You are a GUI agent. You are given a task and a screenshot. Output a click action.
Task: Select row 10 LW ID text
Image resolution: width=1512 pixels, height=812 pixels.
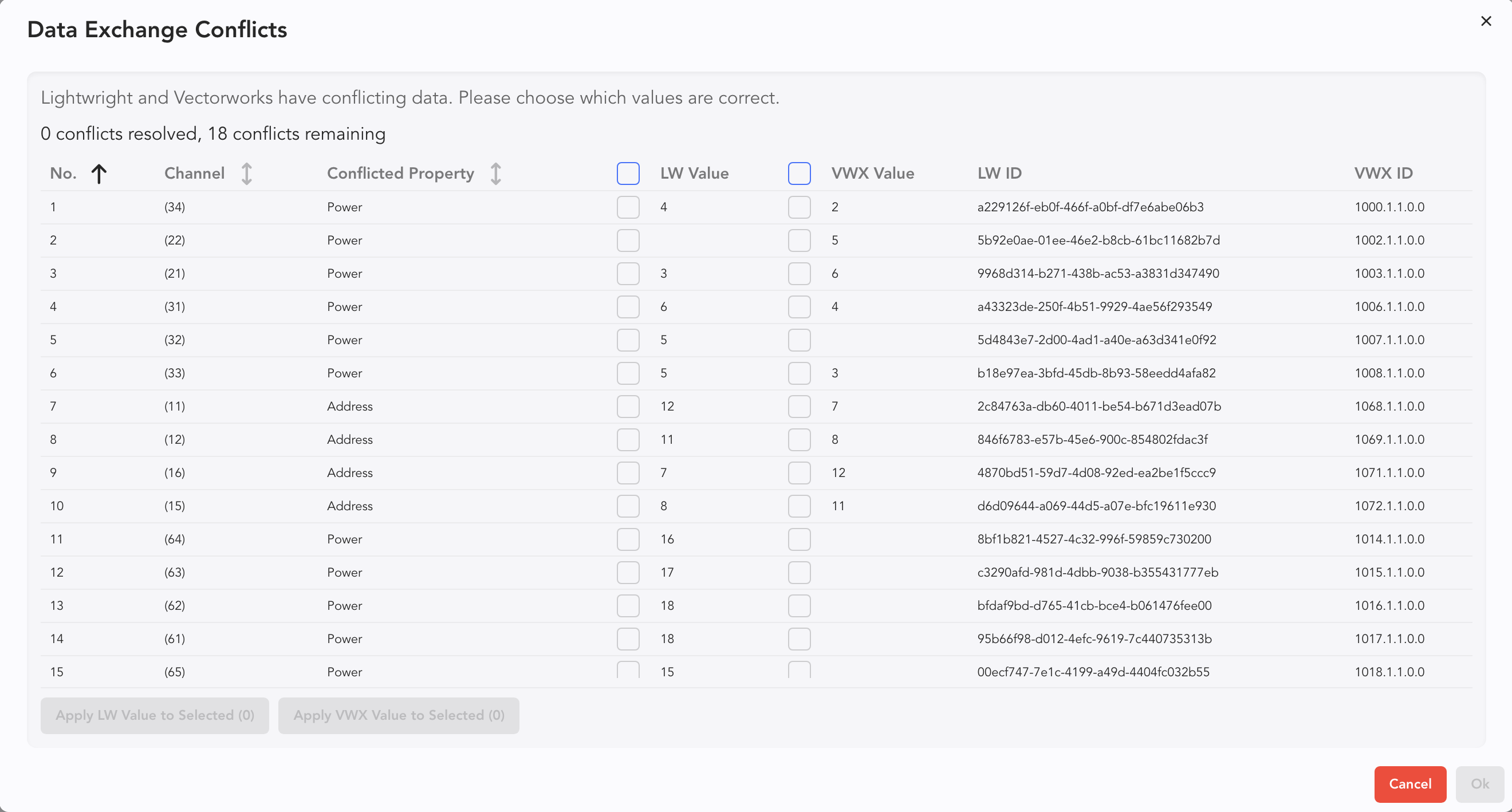point(1096,506)
